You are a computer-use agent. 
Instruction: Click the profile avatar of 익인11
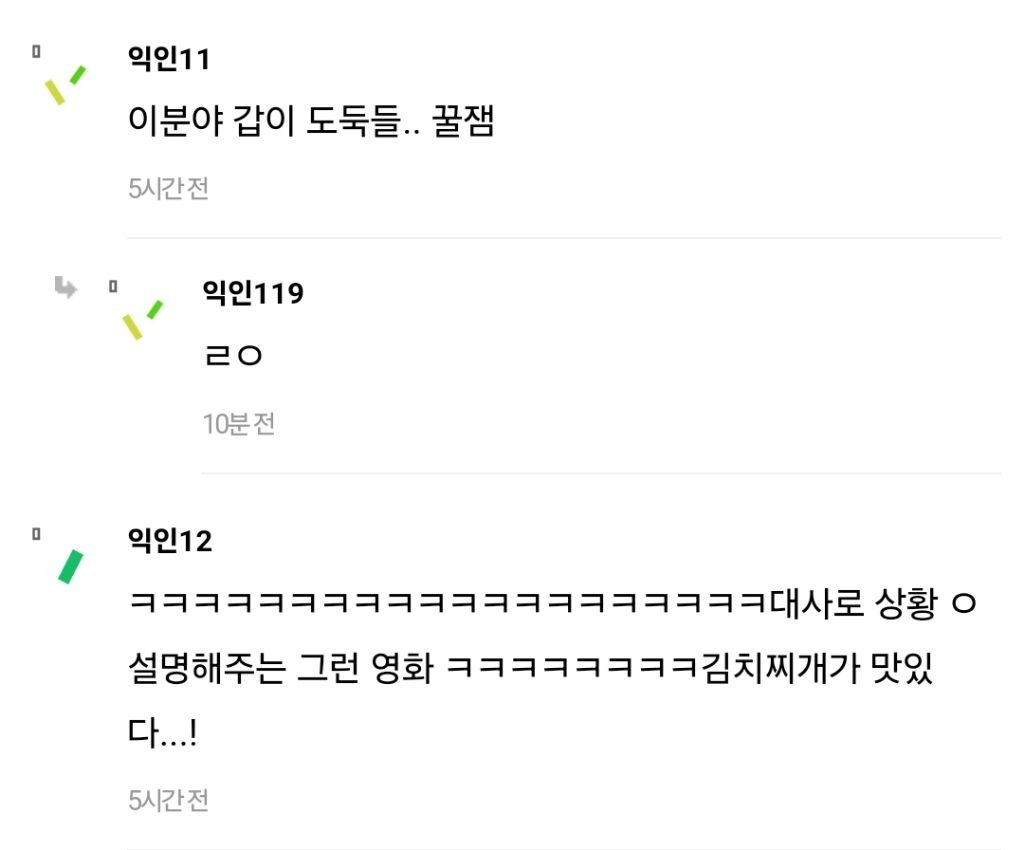[x=65, y=85]
